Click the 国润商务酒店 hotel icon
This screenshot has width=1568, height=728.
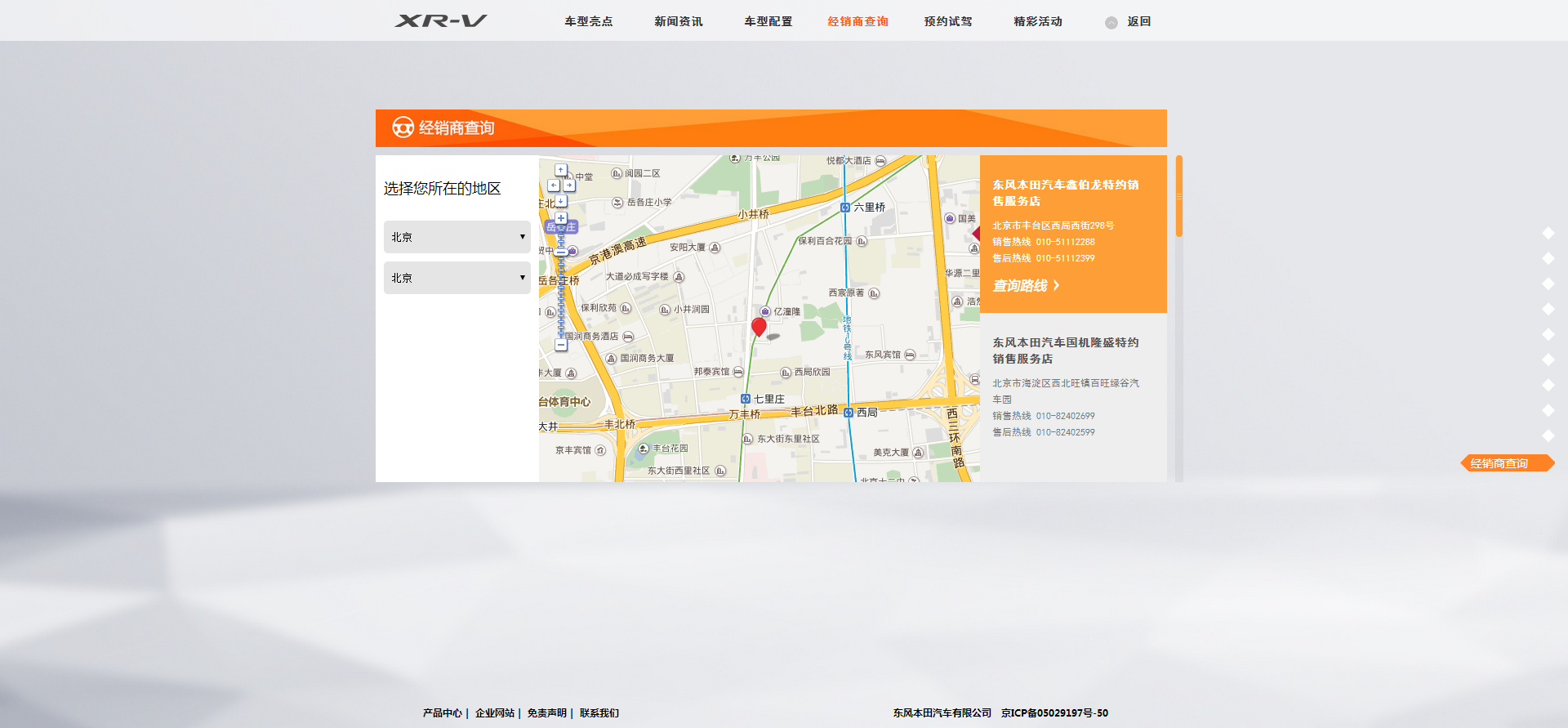628,337
